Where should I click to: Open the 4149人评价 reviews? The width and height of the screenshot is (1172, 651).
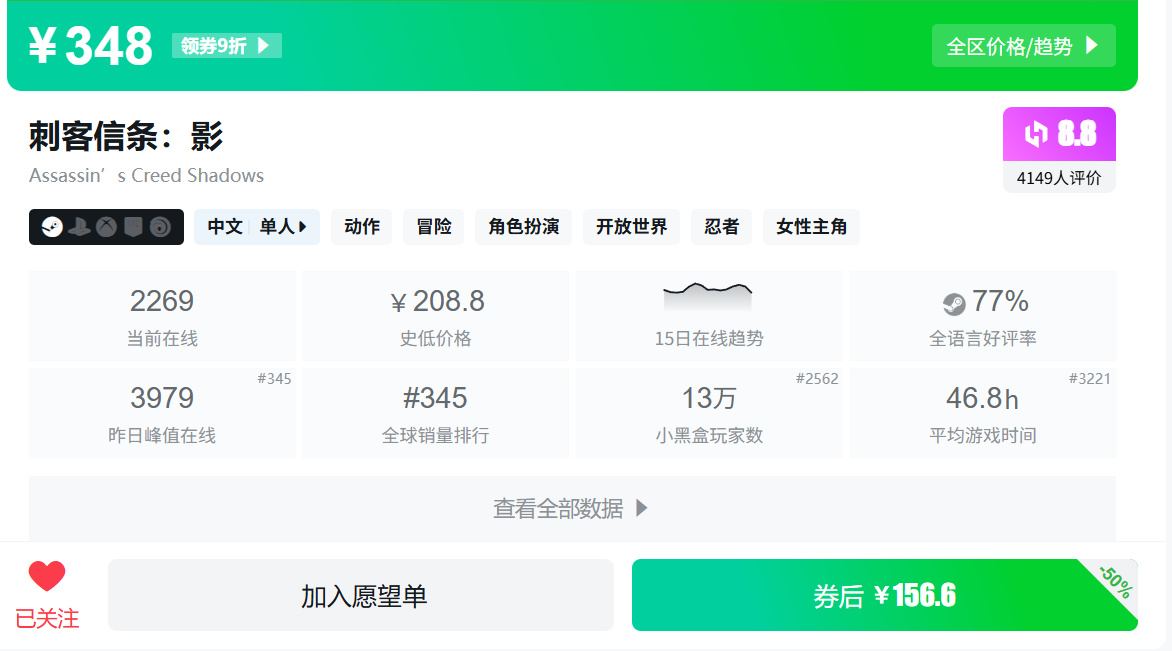(1059, 178)
